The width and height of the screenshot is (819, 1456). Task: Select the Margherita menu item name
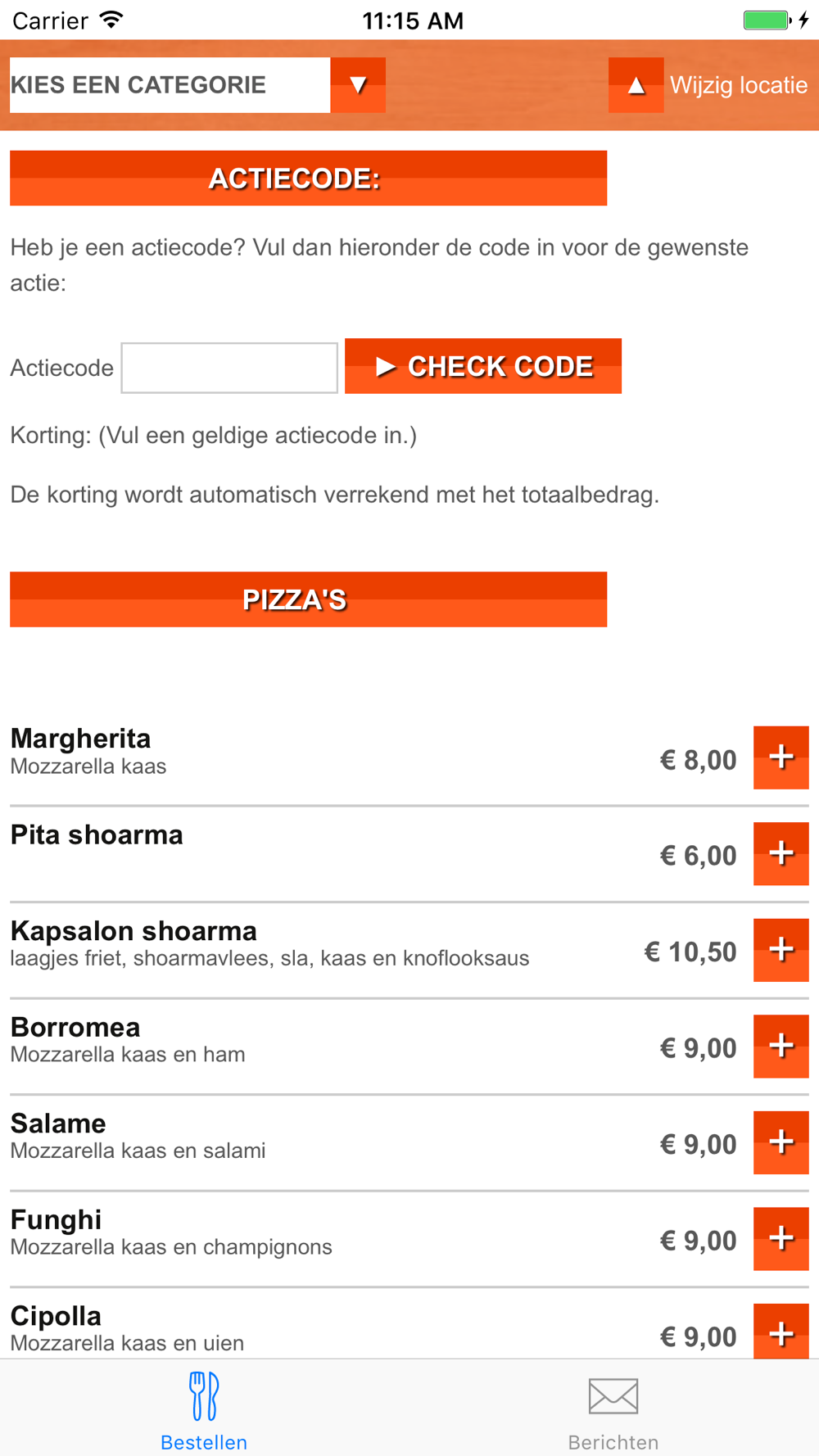[80, 739]
